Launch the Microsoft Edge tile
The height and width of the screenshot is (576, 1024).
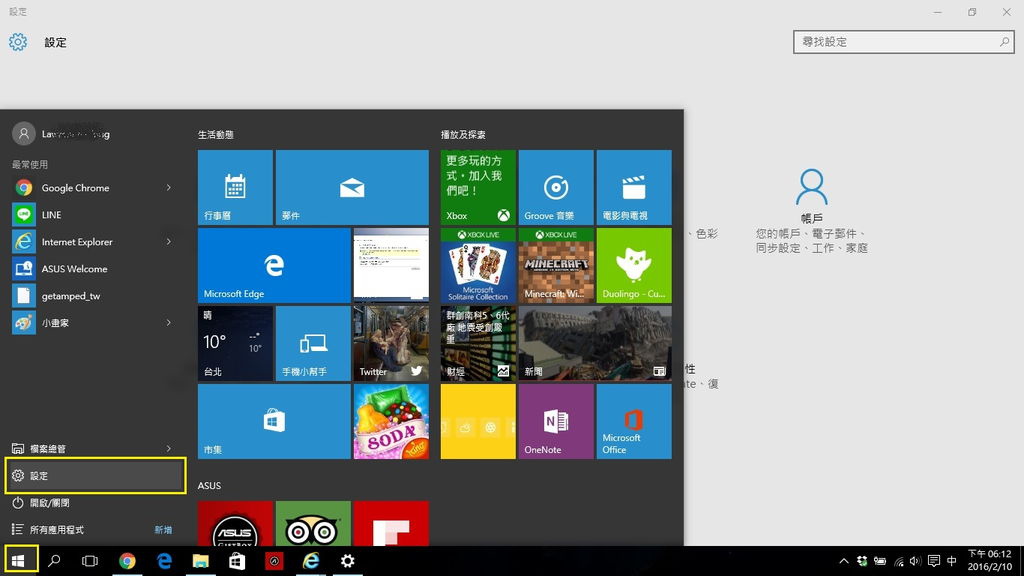274,265
